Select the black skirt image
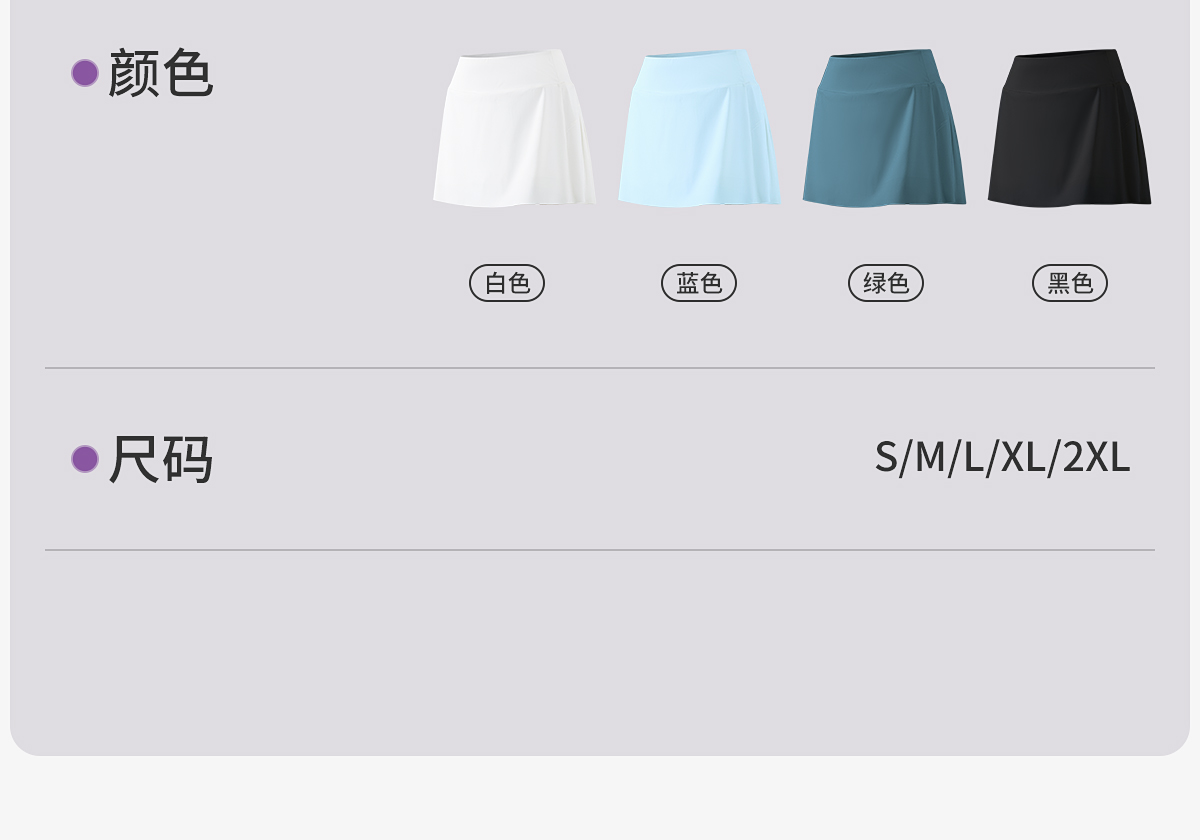The height and width of the screenshot is (840, 1200). pyautogui.click(x=1069, y=128)
